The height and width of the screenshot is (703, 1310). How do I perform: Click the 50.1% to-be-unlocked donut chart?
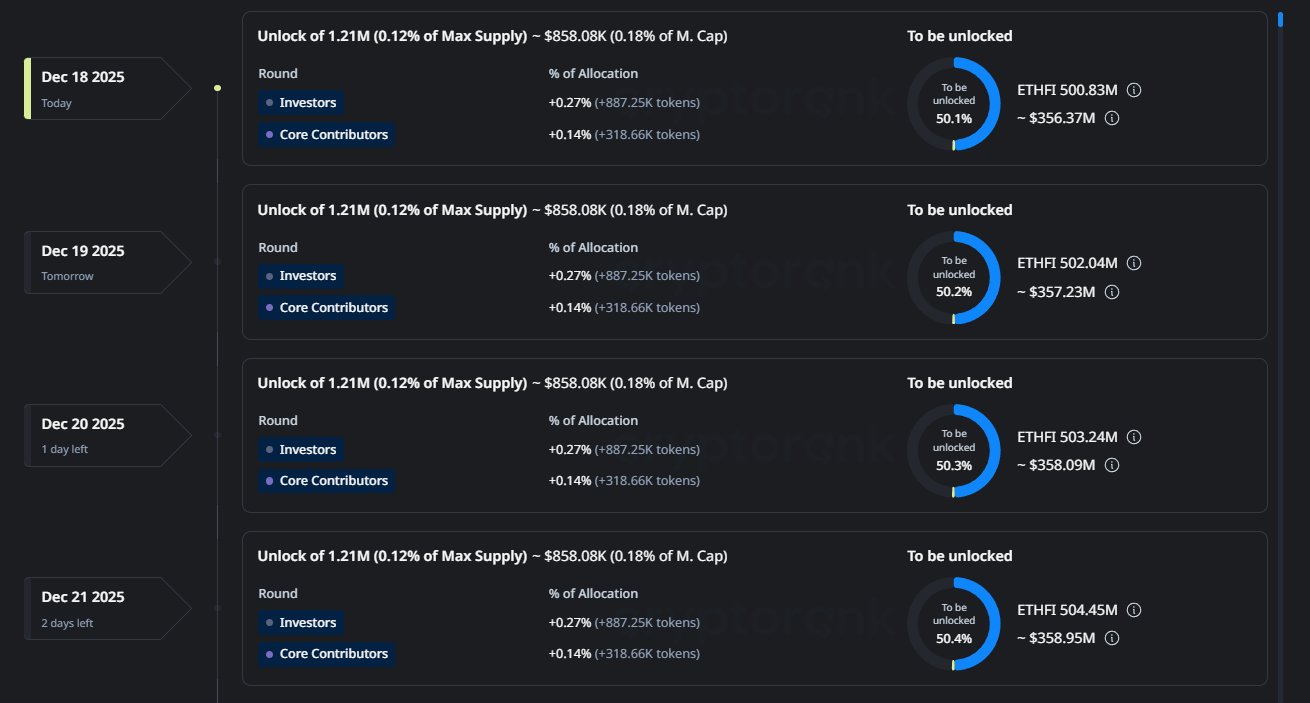click(x=954, y=104)
